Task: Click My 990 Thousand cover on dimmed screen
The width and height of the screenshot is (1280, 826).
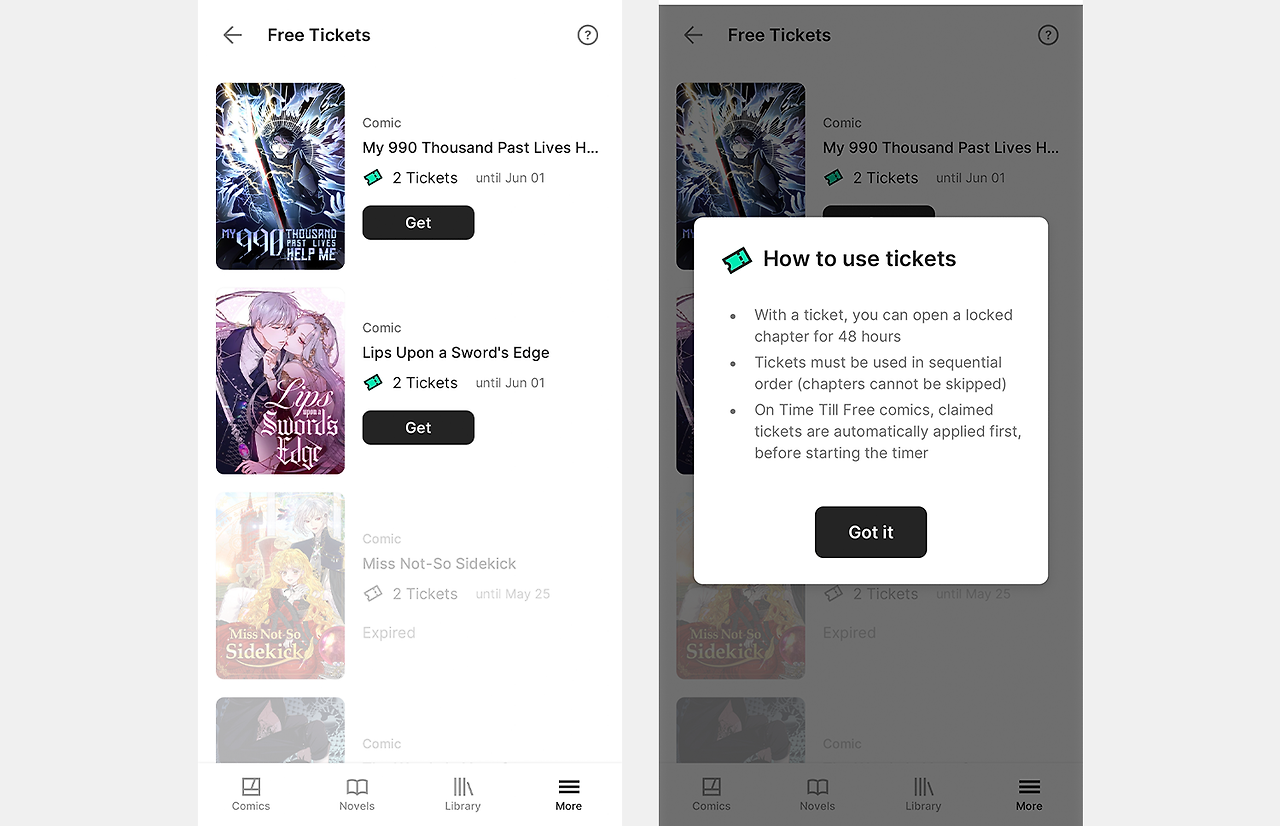Action: (x=740, y=149)
